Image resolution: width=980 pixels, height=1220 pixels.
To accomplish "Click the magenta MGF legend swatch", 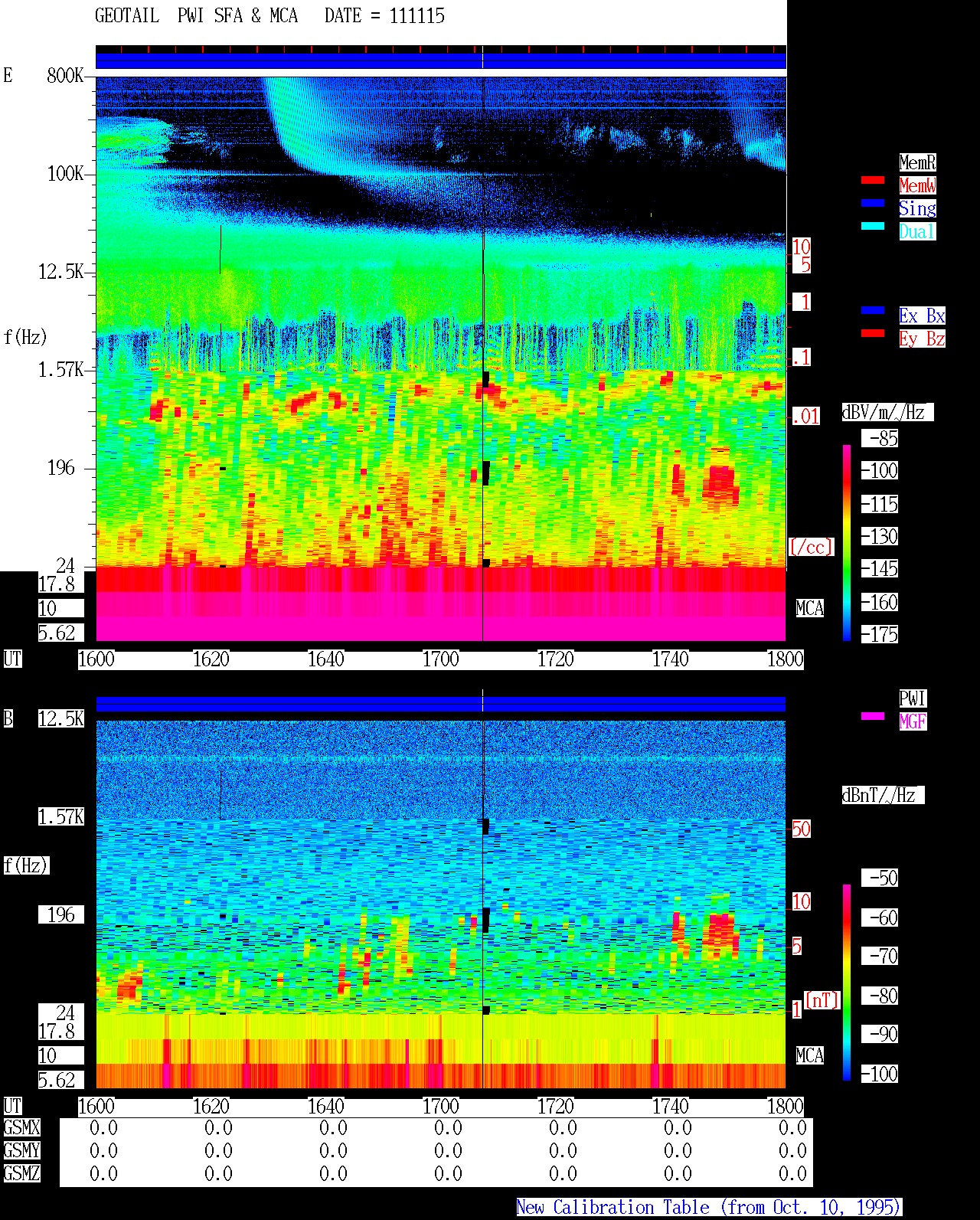I will click(x=873, y=716).
